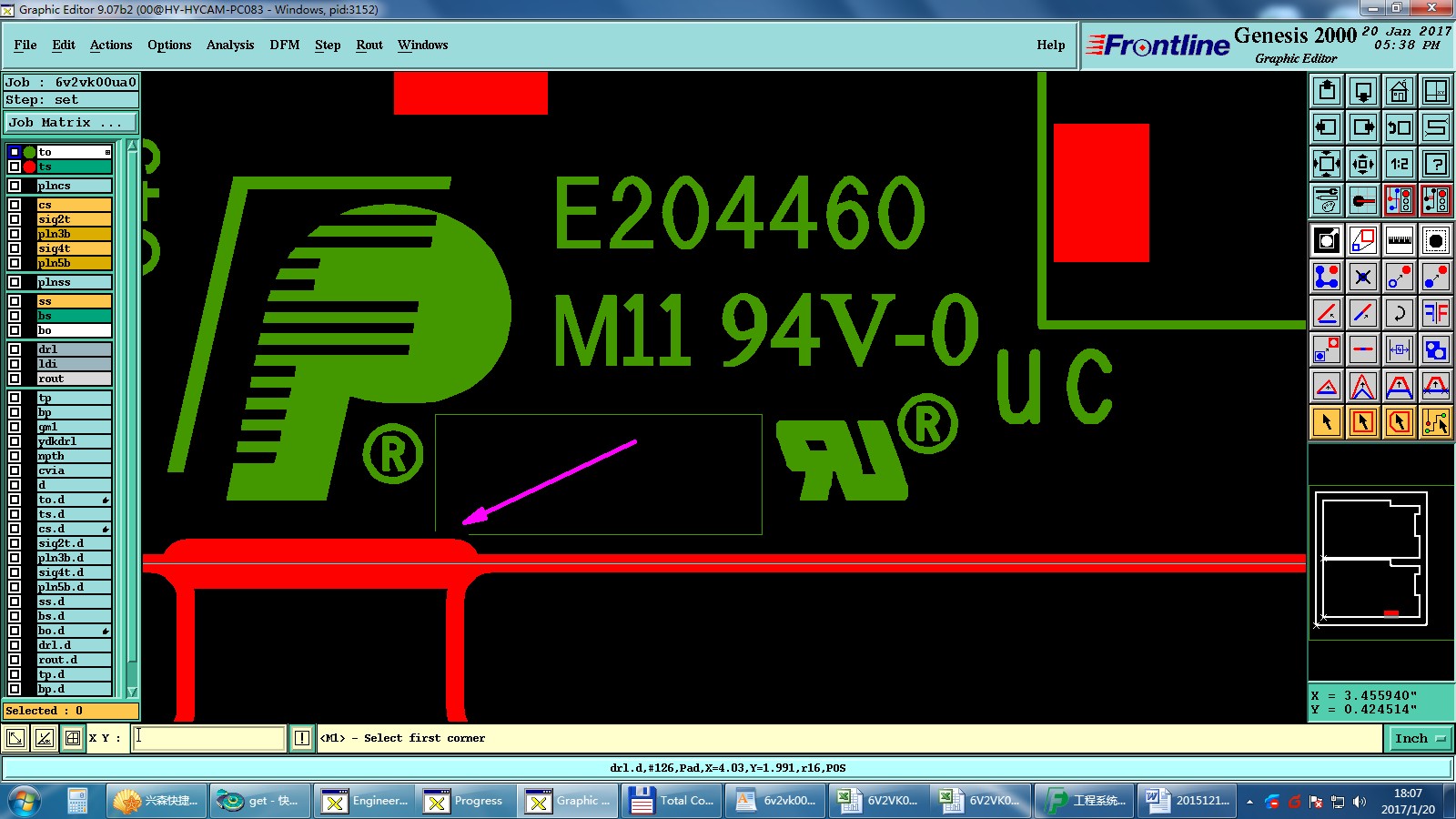Viewport: 1456px width, 819px height.
Task: Toggle the plncs layer checkbox
Action: pos(15,186)
